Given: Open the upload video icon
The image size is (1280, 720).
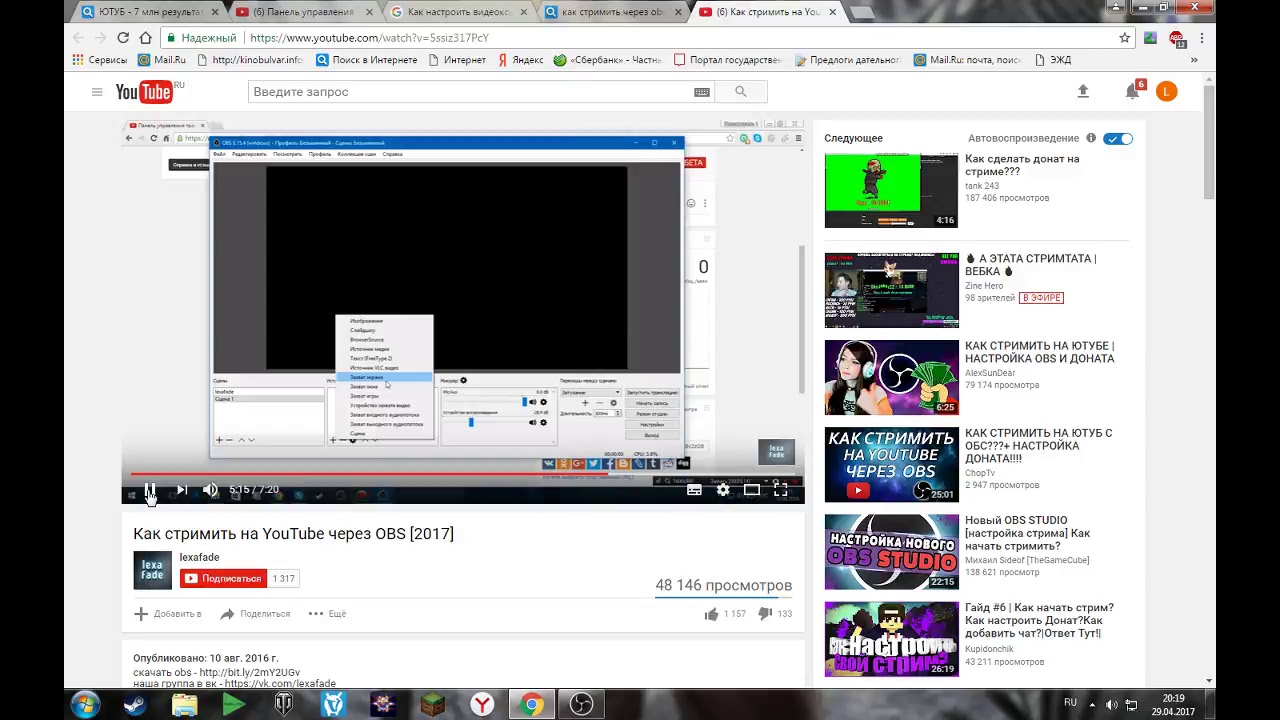Looking at the screenshot, I should [x=1083, y=92].
